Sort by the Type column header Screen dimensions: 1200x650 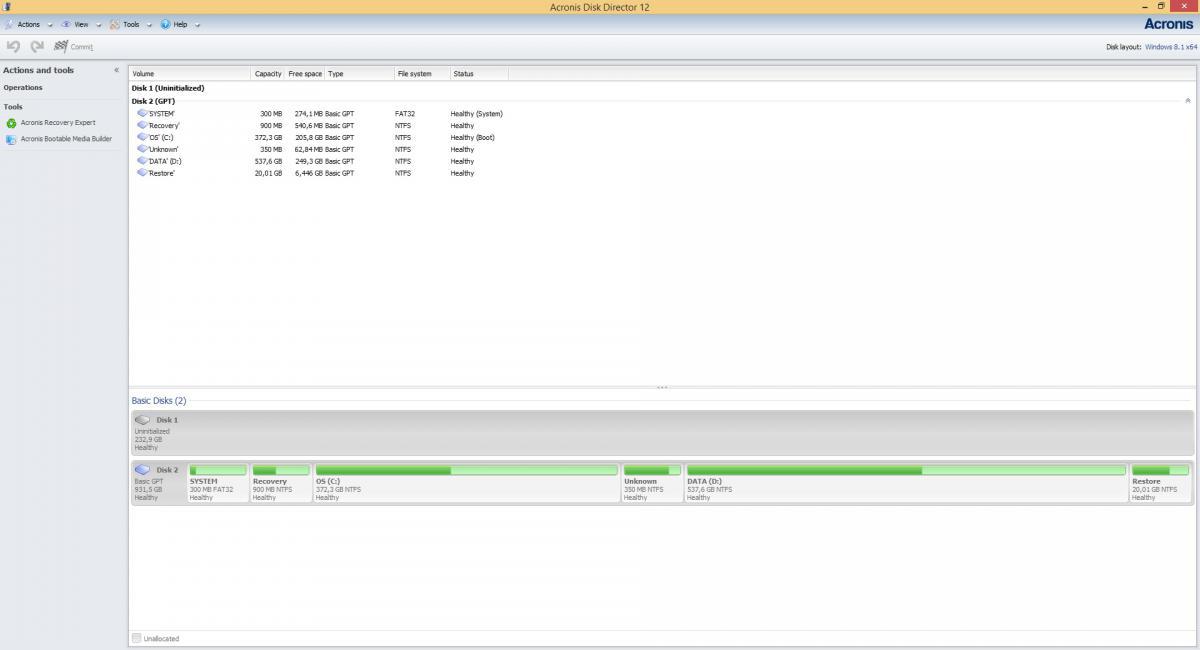coord(360,73)
